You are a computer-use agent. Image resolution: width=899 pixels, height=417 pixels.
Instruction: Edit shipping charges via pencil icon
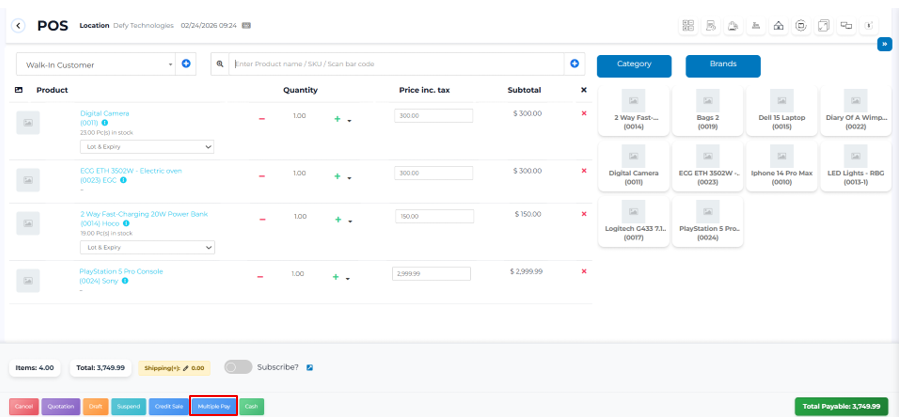187,368
